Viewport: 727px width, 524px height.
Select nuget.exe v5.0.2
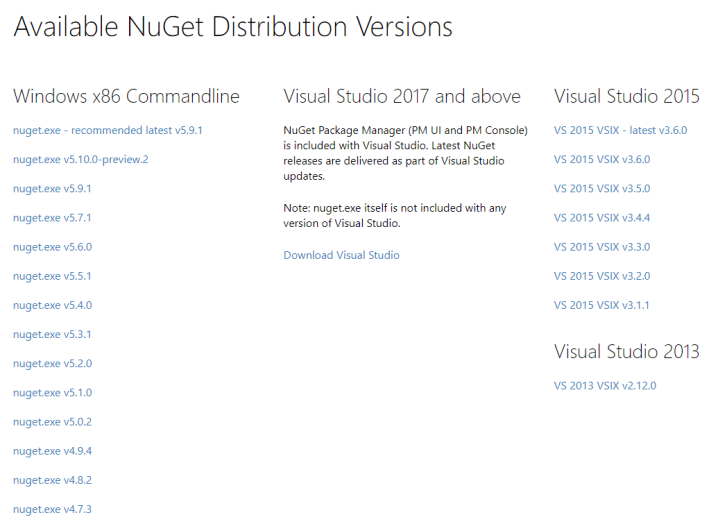[x=52, y=422]
